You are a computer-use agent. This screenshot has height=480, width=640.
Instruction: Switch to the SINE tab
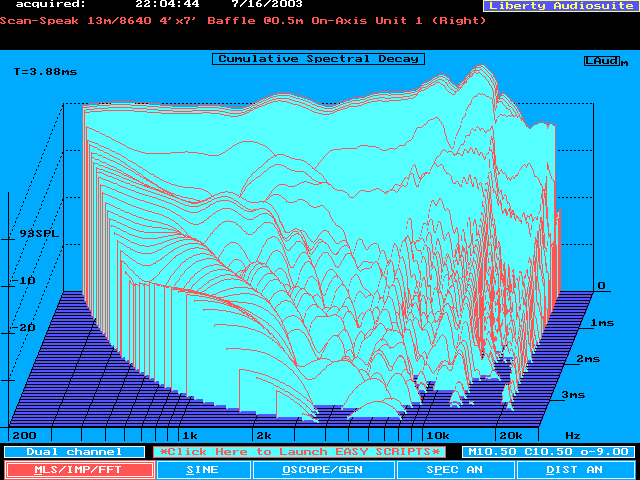[204, 469]
